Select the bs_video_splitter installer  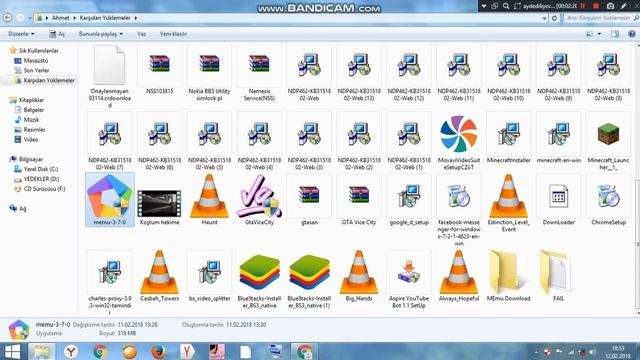point(209,276)
